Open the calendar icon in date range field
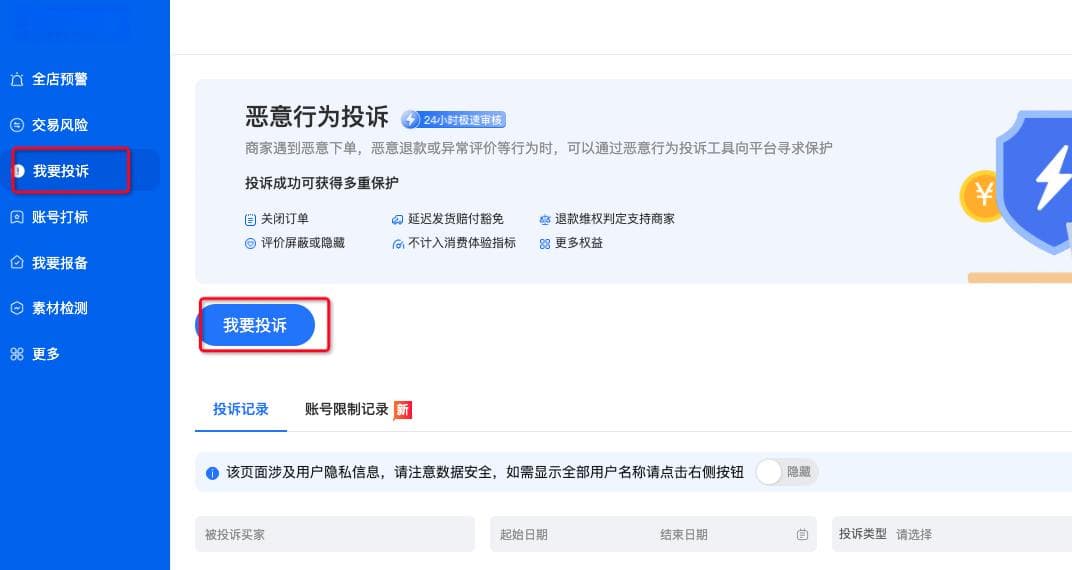This screenshot has width=1072, height=570. pos(803,534)
